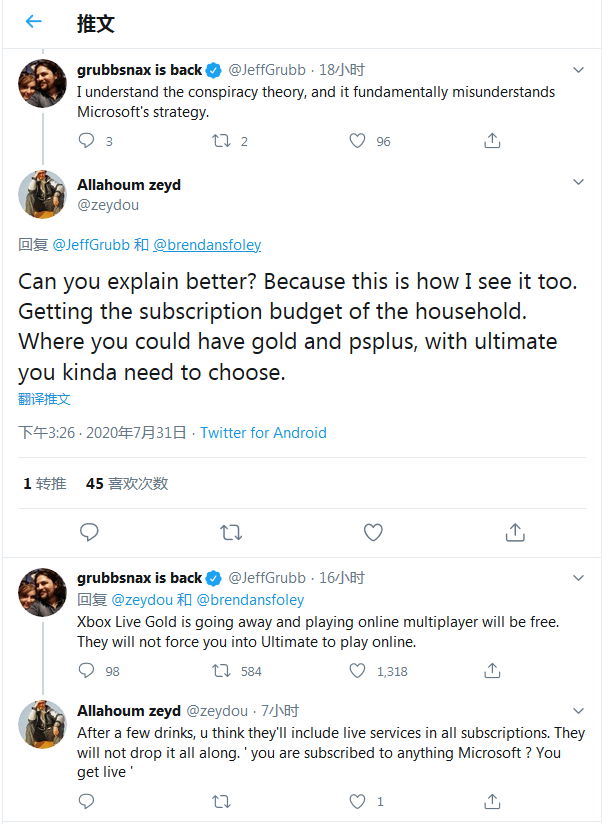Image resolution: width=602 pixels, height=824 pixels.
Task: Open the Twitter for Android source link
Action: [263, 433]
